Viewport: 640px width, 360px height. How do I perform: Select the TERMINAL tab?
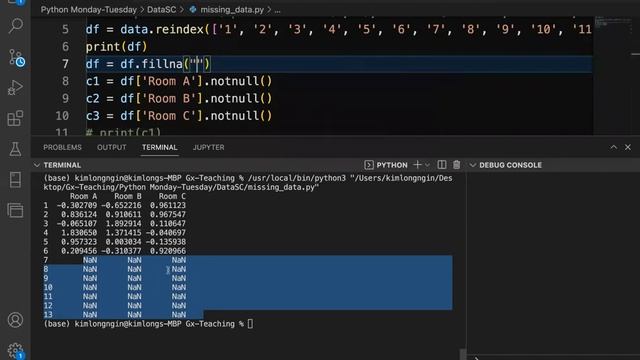(160, 147)
